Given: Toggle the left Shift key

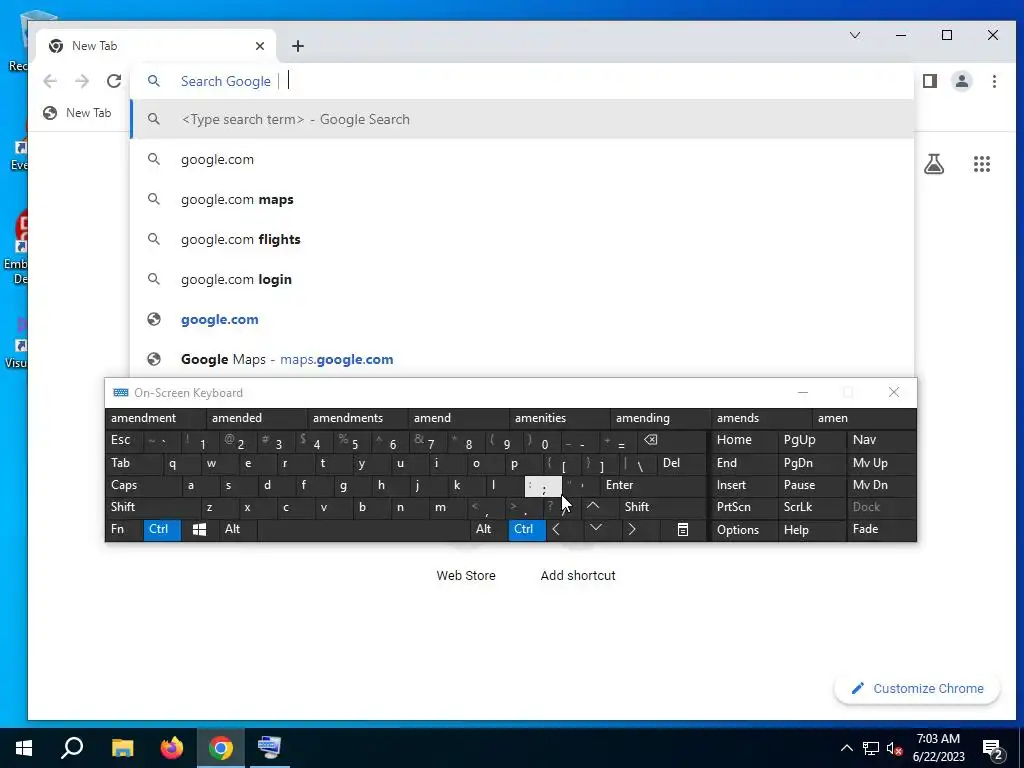Looking at the screenshot, I should [152, 507].
